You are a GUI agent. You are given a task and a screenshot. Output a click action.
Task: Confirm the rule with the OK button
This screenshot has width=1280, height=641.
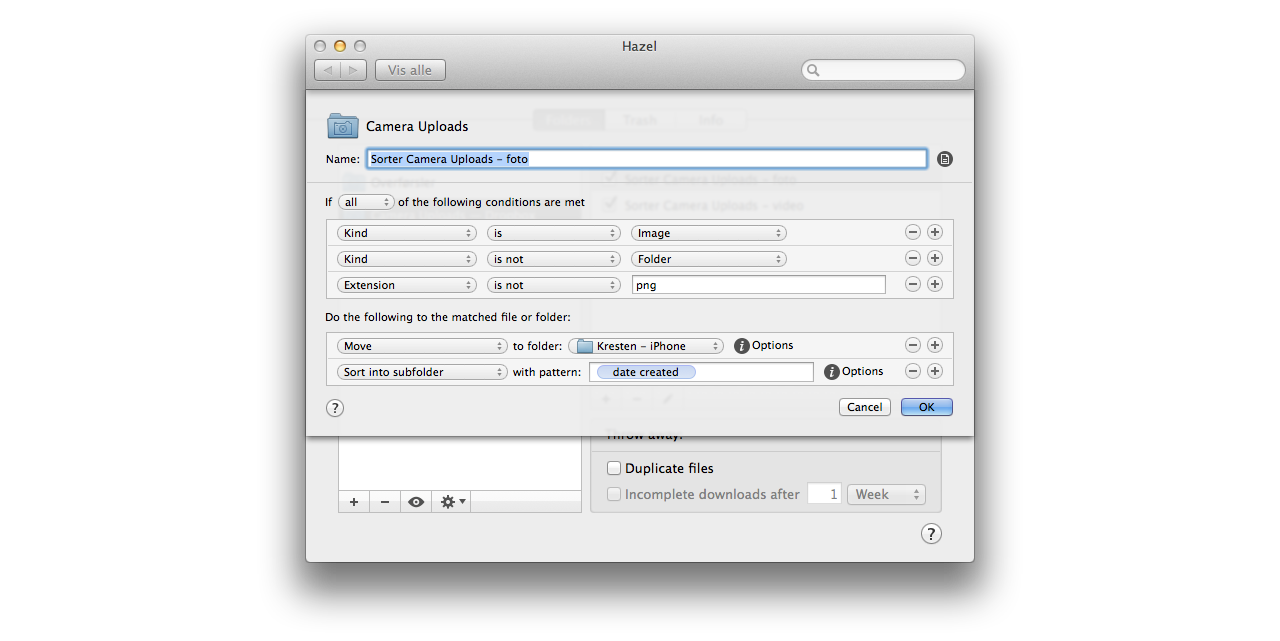(x=926, y=407)
